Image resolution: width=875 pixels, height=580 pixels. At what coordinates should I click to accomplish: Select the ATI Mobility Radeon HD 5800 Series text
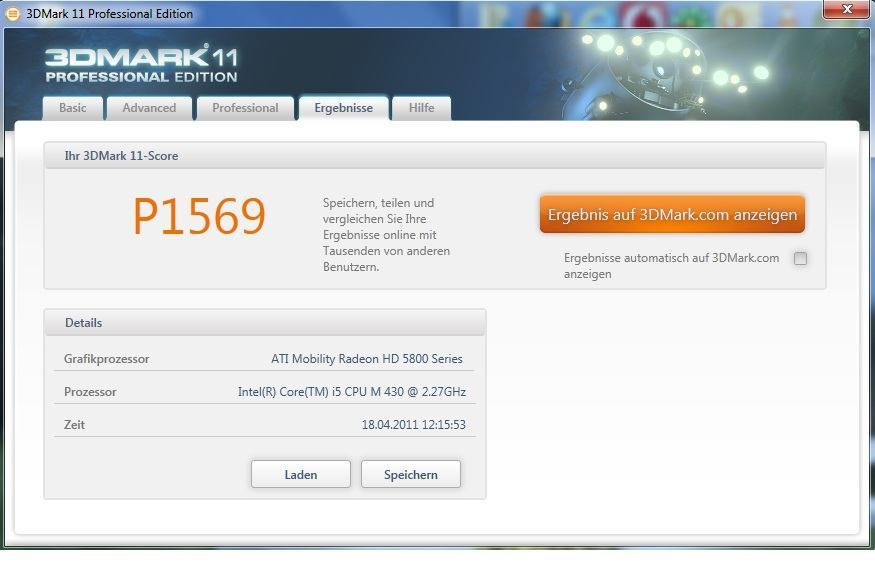click(x=367, y=359)
